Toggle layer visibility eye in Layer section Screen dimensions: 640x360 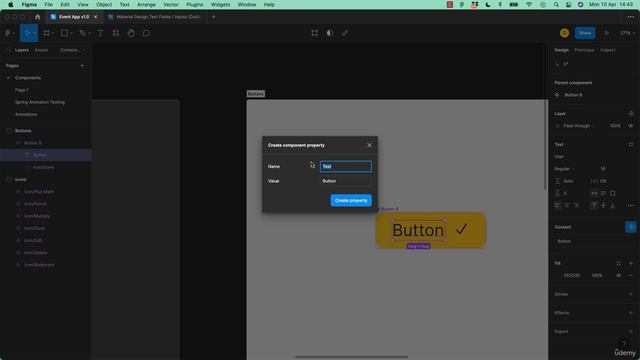click(631, 126)
